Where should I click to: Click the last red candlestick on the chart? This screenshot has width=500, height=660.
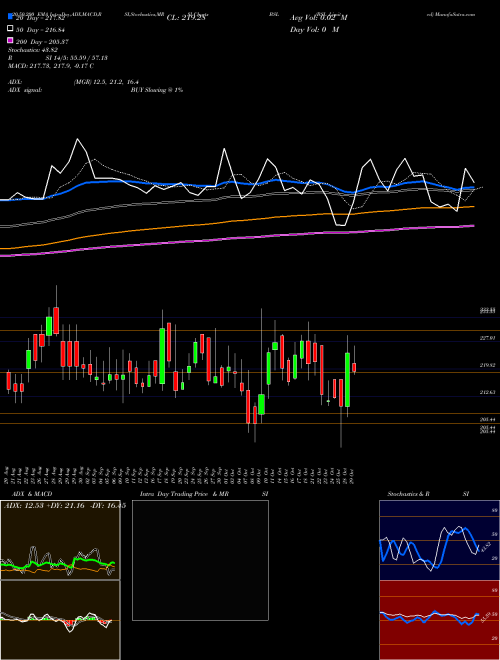pos(354,367)
